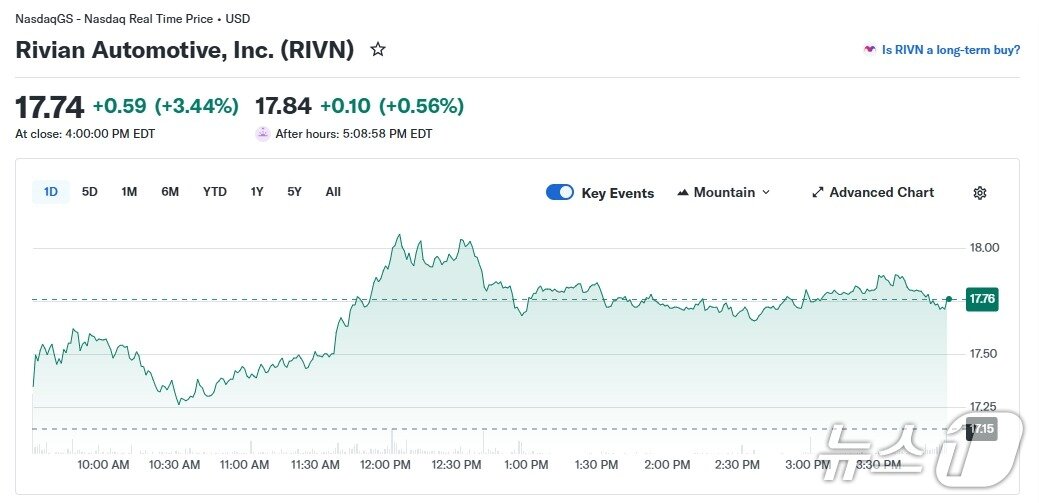The image size is (1039, 503).
Task: Select the 5Y time range
Action: pyautogui.click(x=294, y=192)
